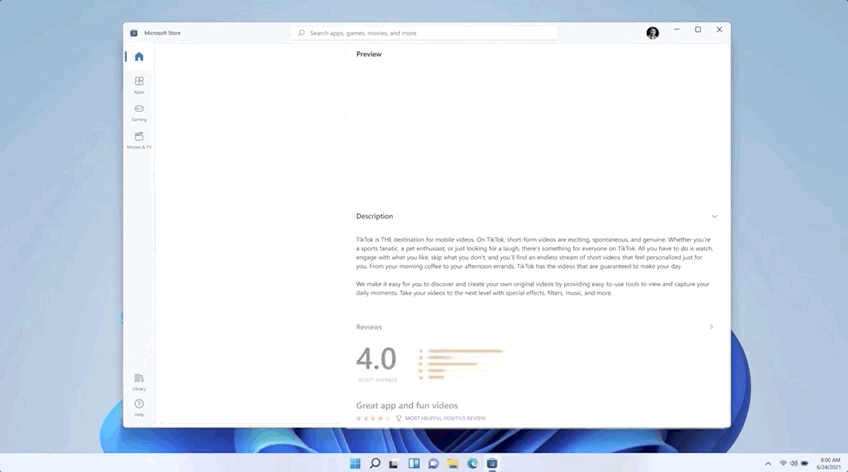Focus the Search apps, games, movies field
The height and width of the screenshot is (472, 848).
(x=424, y=33)
